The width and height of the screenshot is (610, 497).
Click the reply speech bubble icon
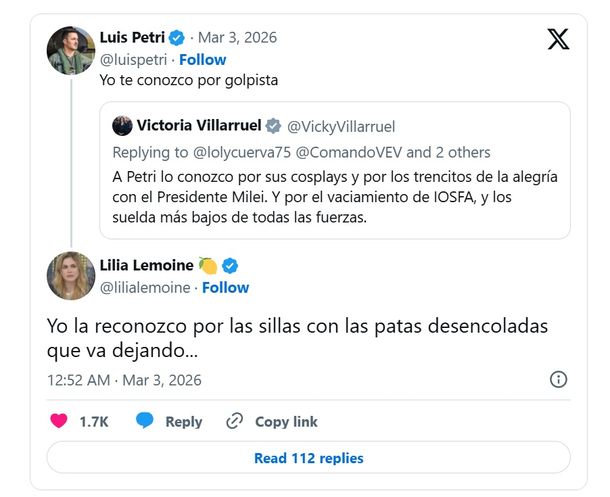[145, 421]
